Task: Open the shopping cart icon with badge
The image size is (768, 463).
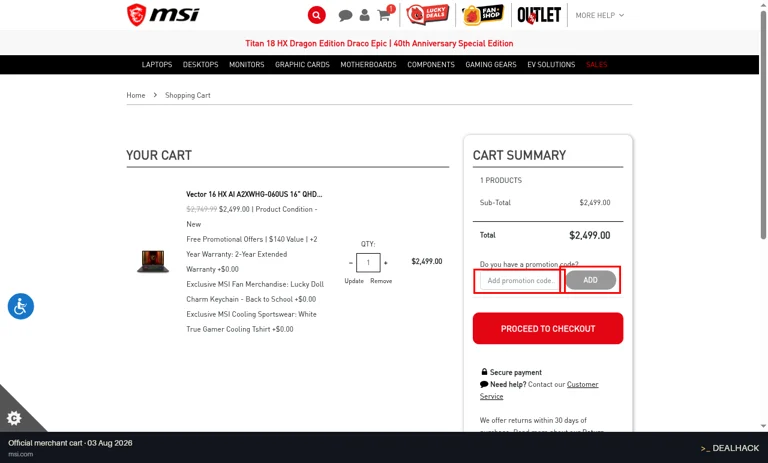Action: (x=385, y=14)
